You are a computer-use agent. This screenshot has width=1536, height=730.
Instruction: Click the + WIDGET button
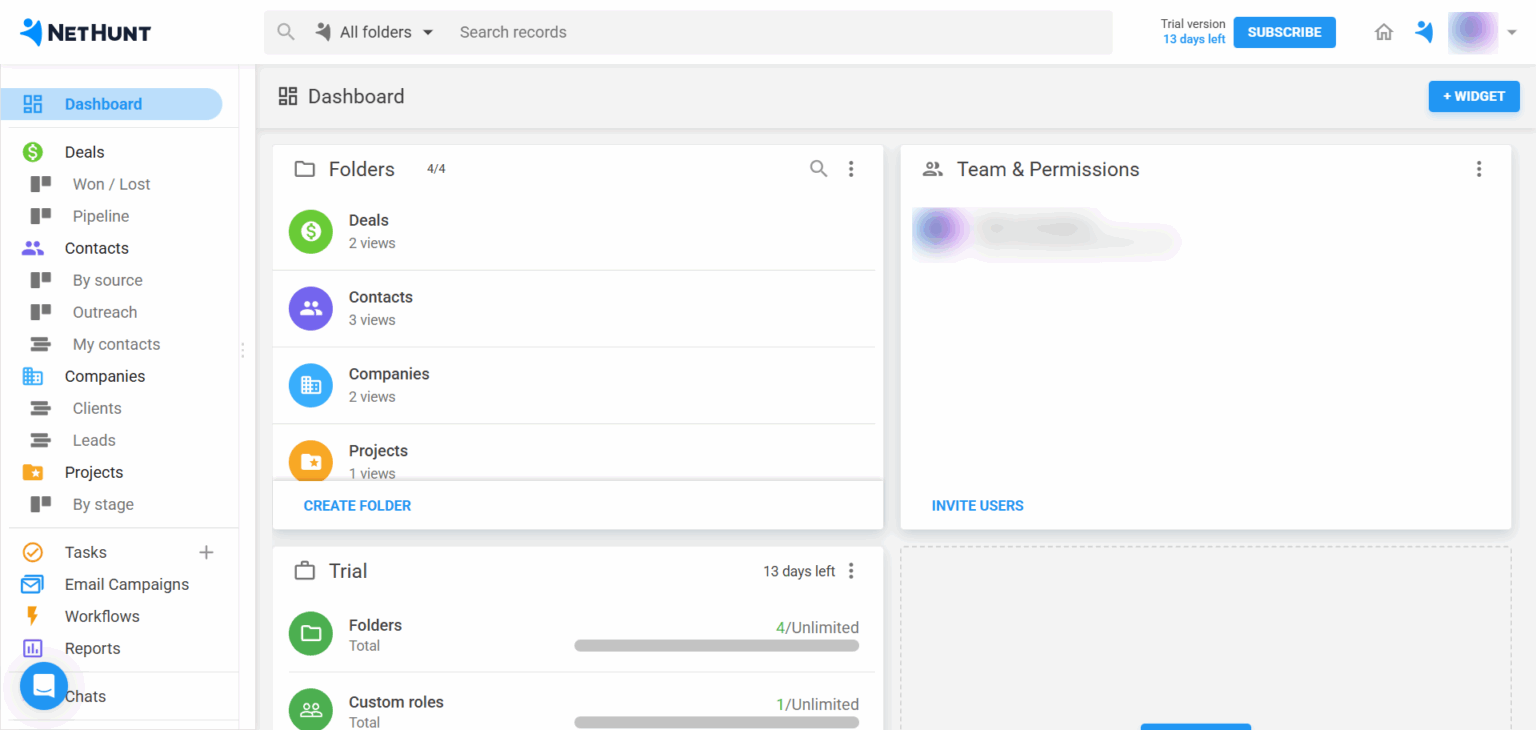click(x=1474, y=96)
